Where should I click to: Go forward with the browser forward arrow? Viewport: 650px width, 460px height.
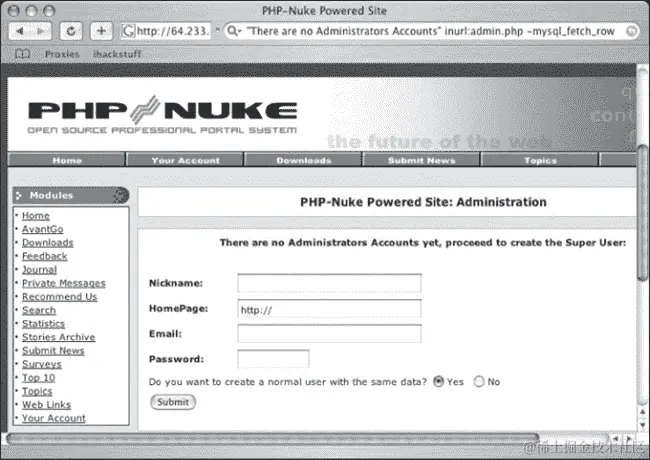(41, 31)
